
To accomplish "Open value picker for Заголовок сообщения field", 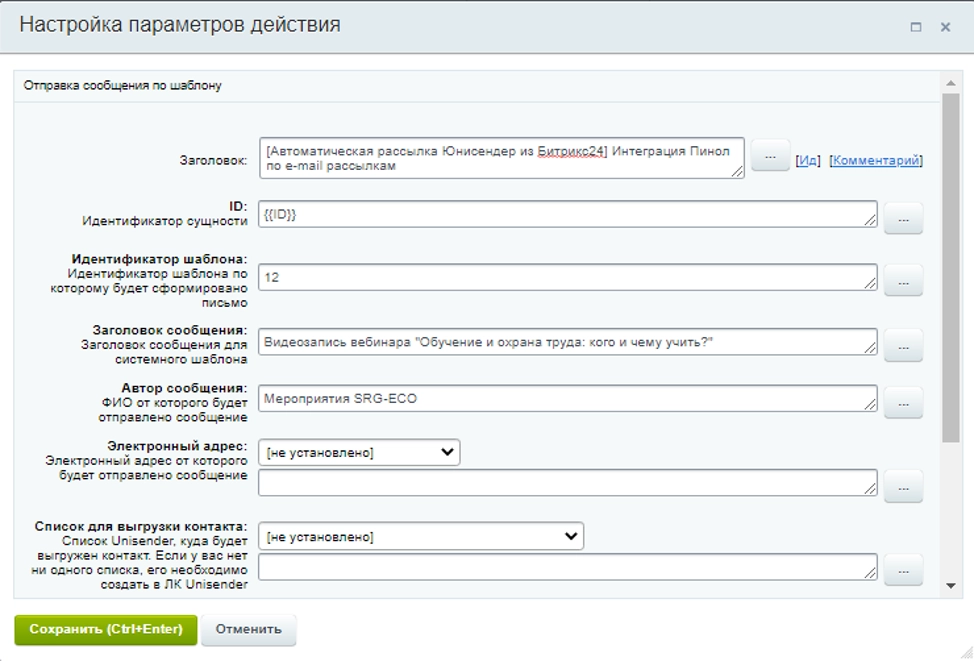I will (903, 345).
